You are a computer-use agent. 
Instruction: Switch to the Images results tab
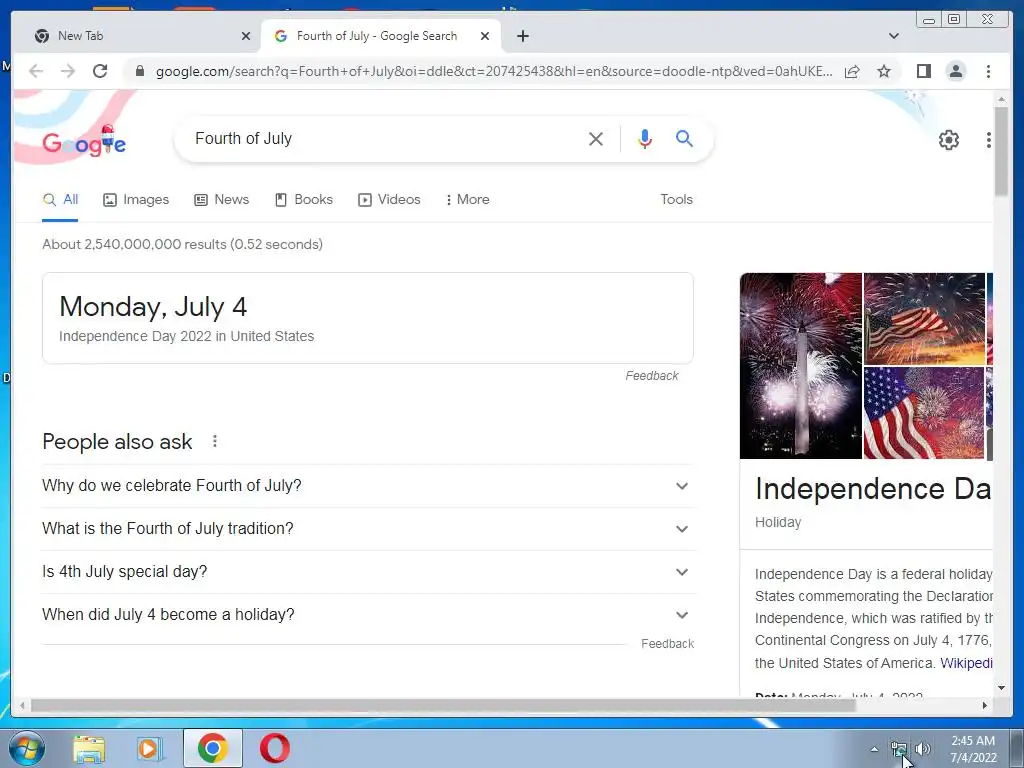(x=136, y=200)
